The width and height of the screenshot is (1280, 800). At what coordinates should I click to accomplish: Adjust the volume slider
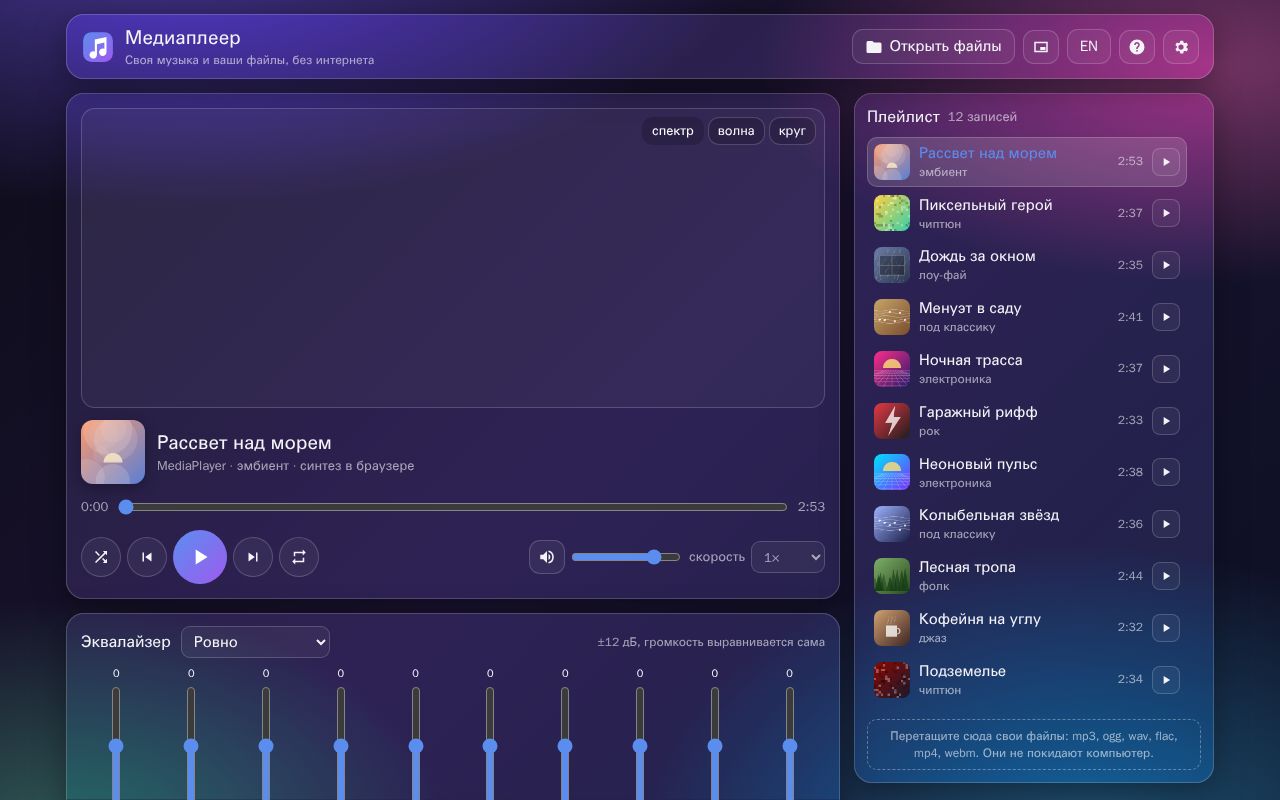coord(626,557)
